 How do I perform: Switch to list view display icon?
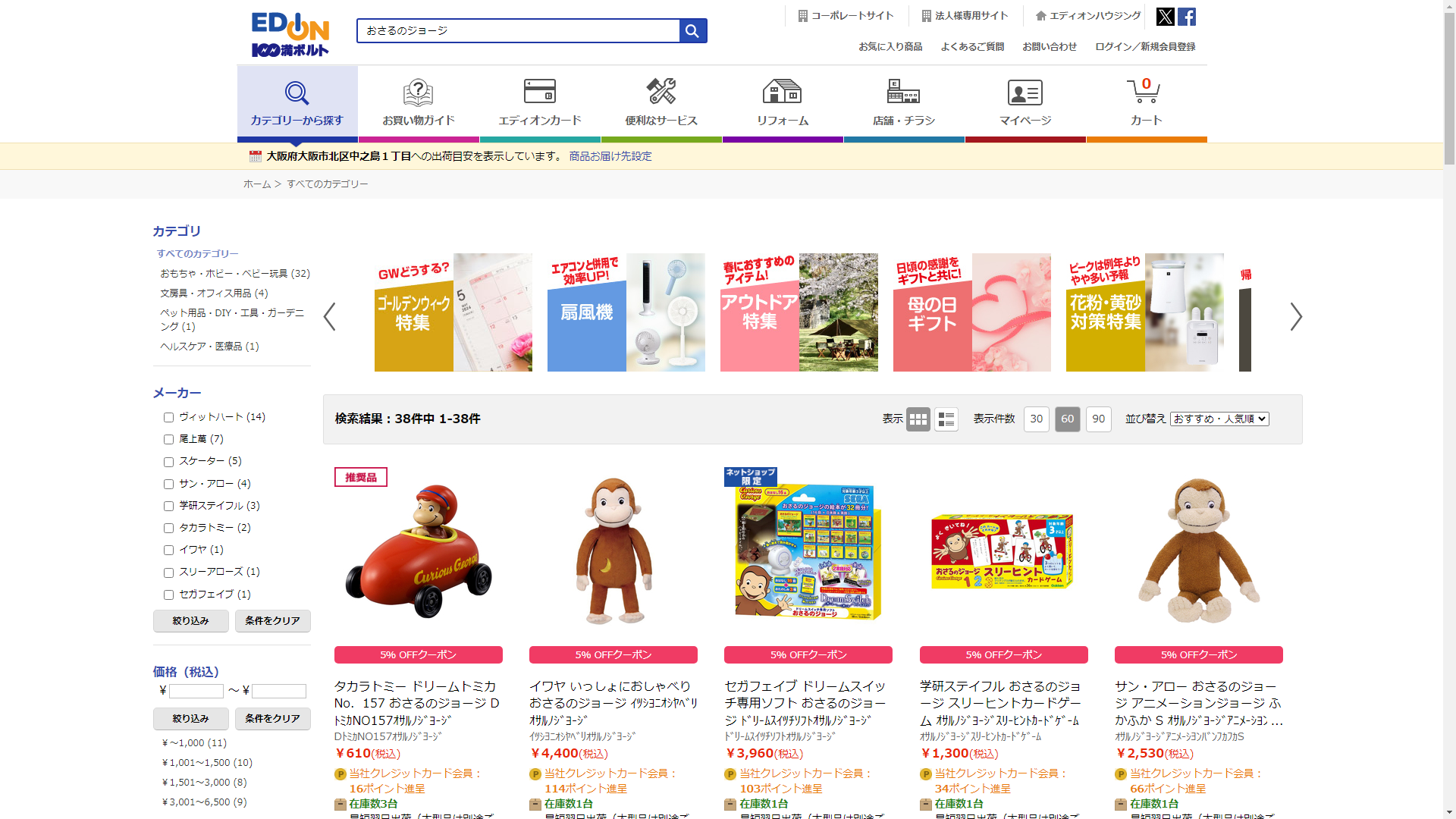click(x=946, y=419)
